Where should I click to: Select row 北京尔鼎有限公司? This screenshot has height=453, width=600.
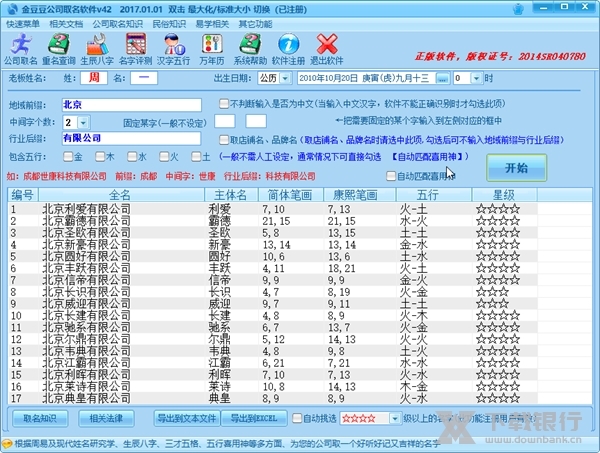coord(272,339)
